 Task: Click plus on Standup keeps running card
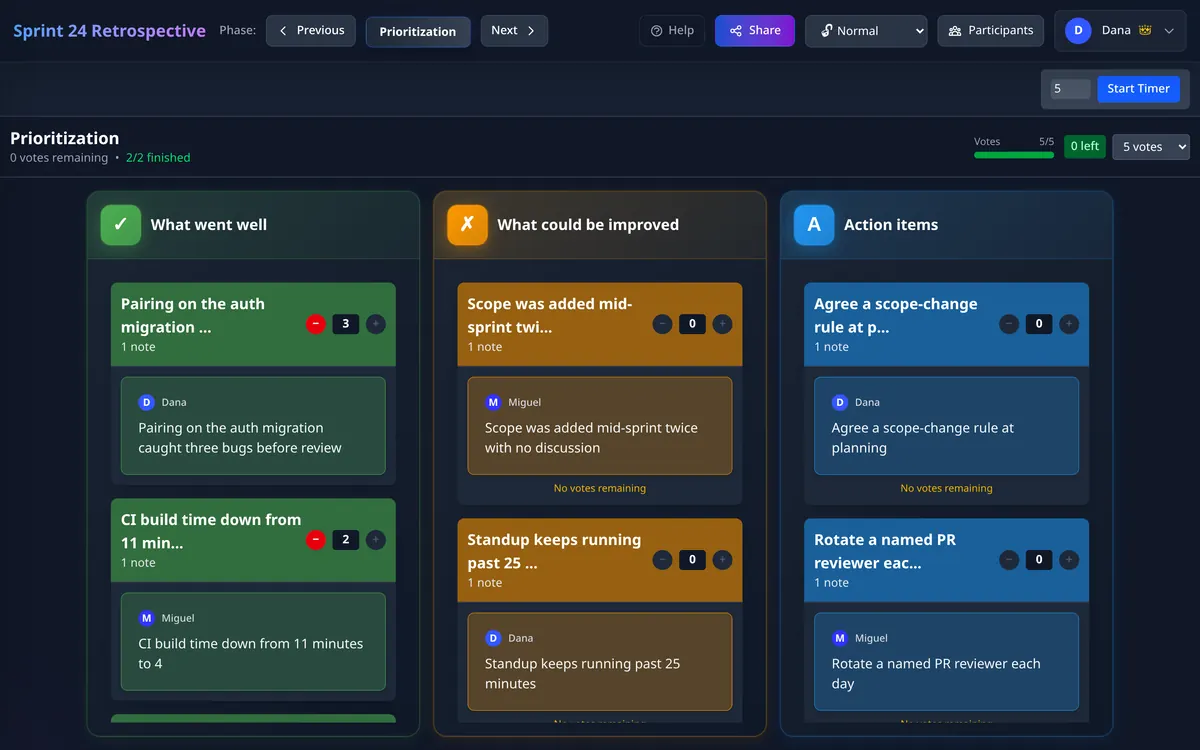(x=722, y=560)
